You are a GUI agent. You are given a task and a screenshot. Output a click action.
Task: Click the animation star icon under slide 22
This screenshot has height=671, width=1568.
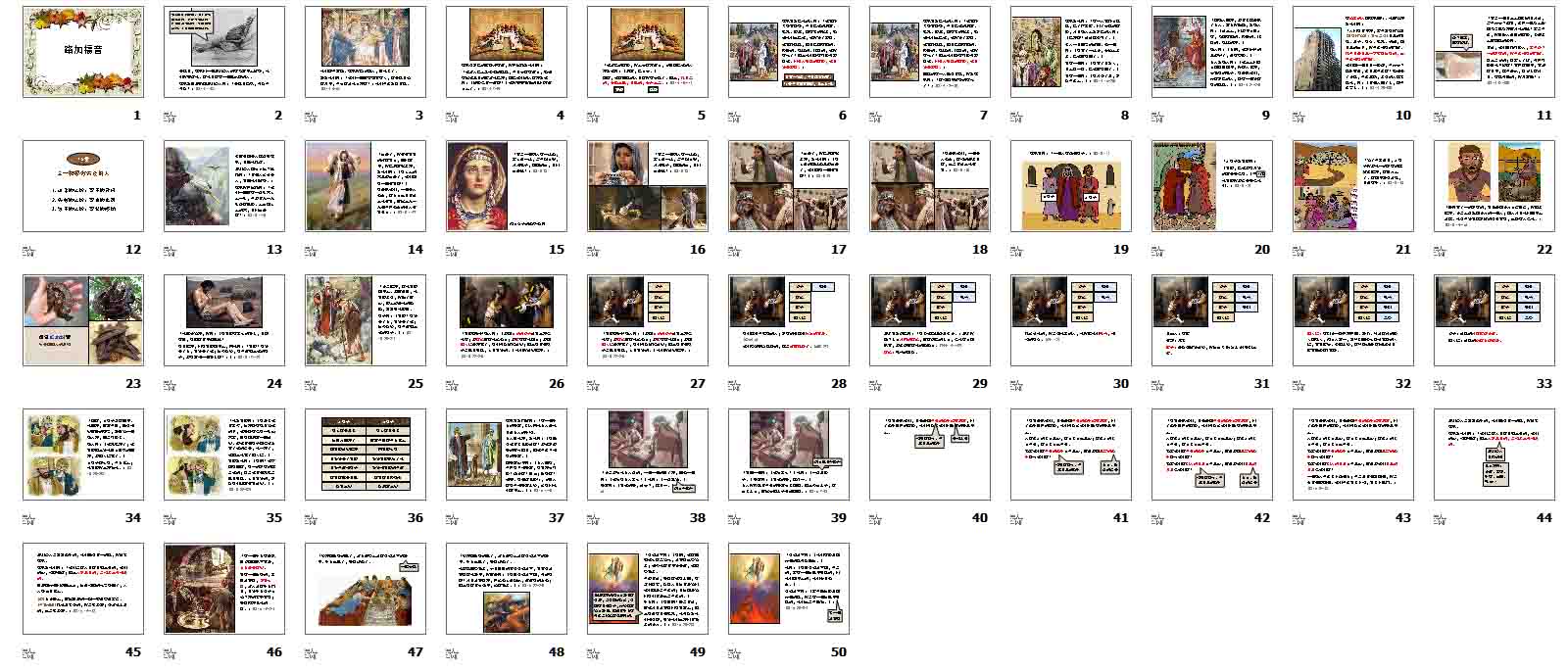tap(1440, 251)
